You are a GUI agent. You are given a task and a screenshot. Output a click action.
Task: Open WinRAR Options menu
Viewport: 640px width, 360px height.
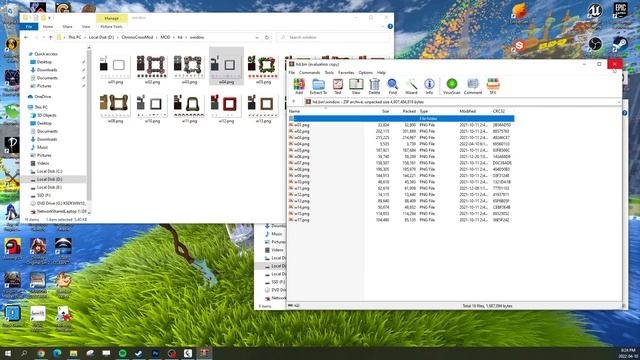(x=365, y=73)
